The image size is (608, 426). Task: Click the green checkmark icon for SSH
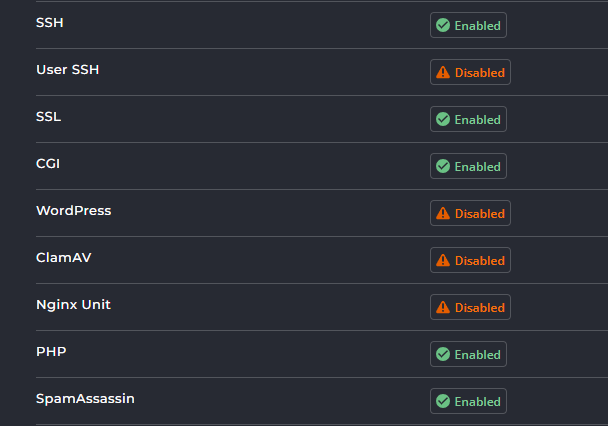(x=443, y=25)
